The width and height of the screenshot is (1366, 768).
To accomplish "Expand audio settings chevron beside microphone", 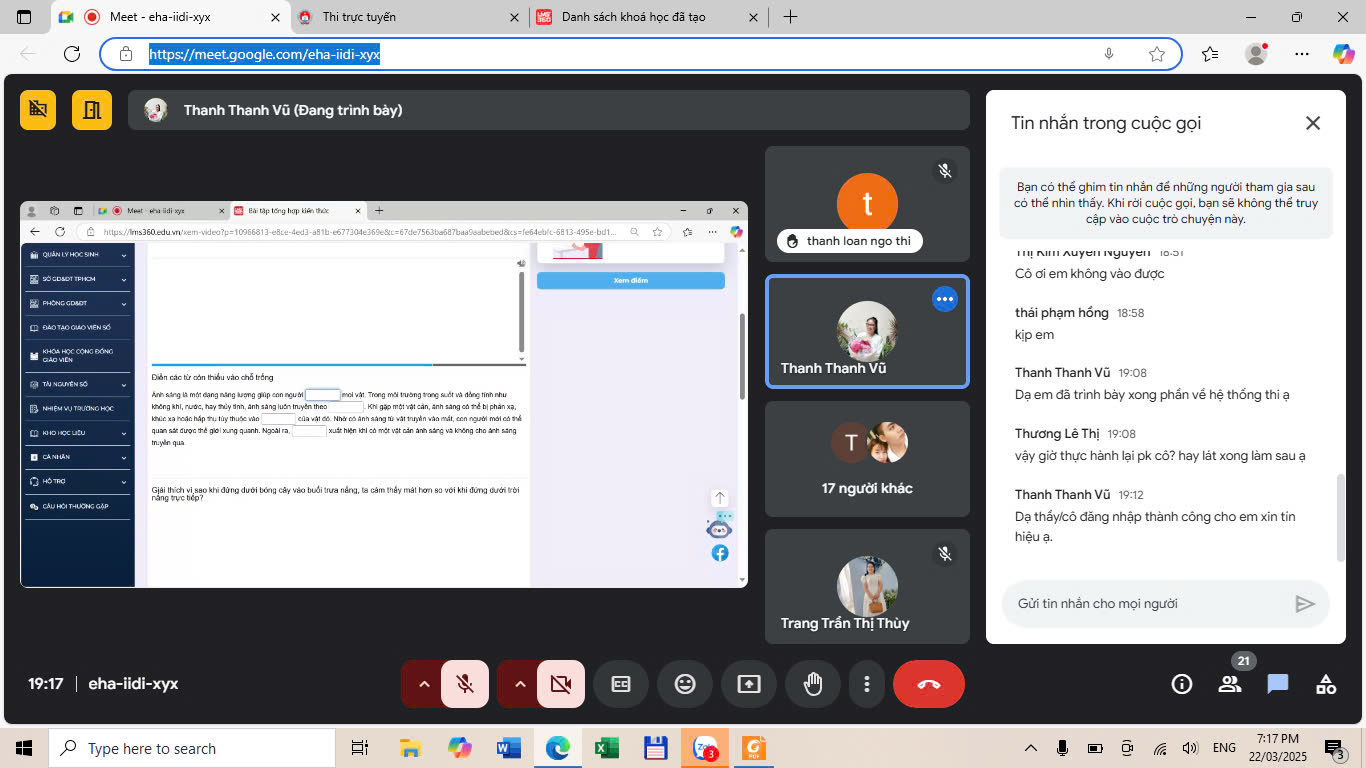I will pos(424,684).
